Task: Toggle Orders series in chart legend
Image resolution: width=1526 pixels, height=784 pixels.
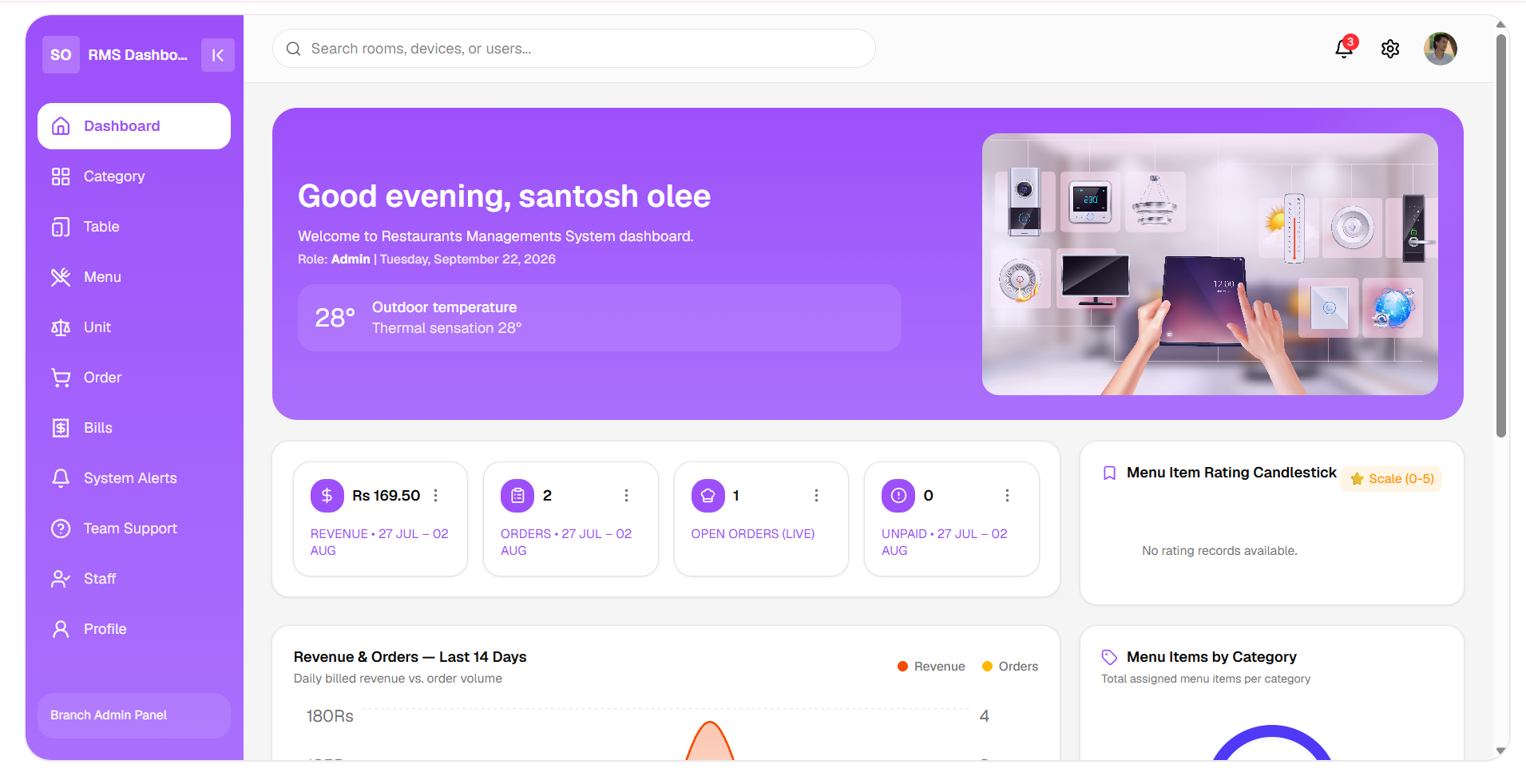Action: pyautogui.click(x=1010, y=667)
